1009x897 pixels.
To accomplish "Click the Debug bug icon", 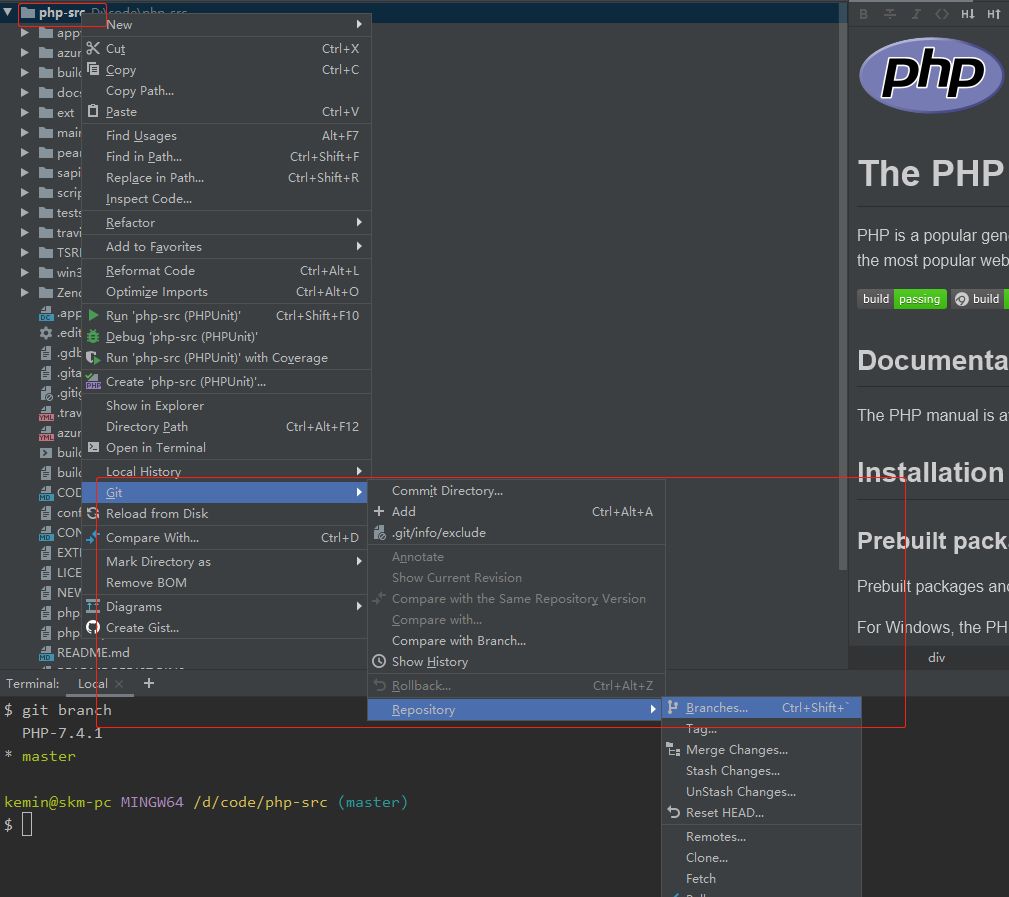I will pos(93,337).
